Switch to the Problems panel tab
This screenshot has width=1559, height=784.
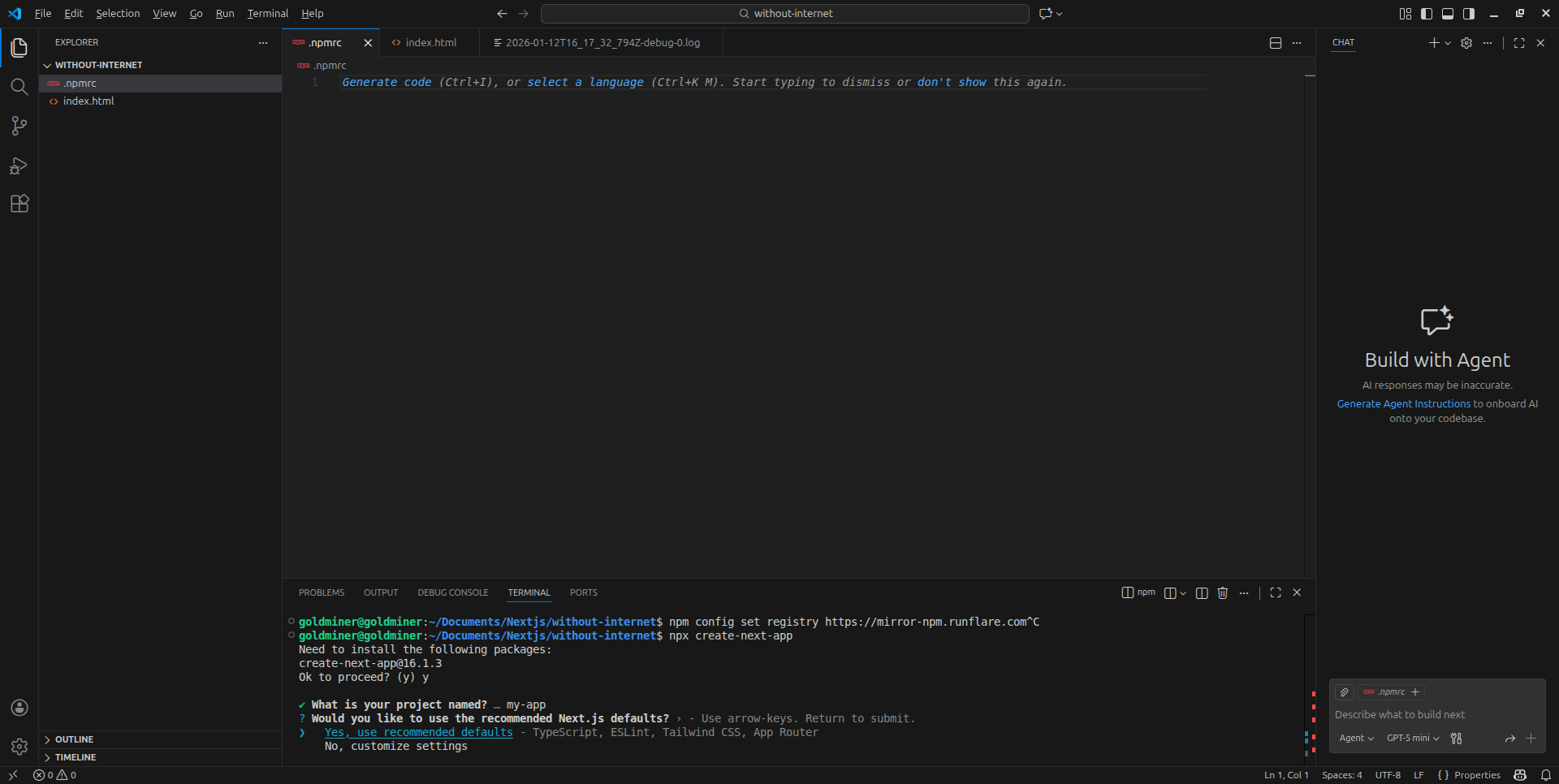tap(321, 593)
